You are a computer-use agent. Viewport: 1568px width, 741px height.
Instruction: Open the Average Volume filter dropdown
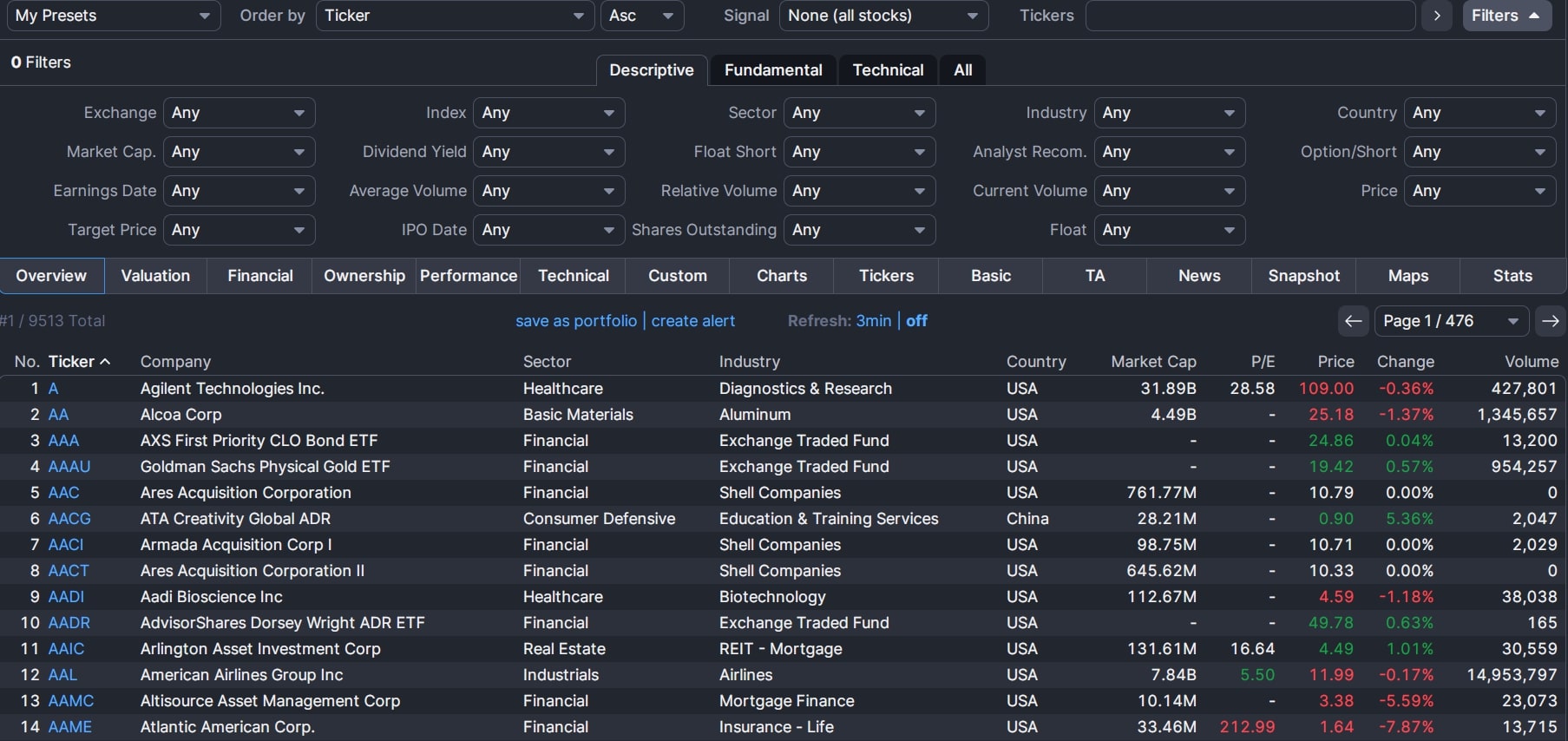(x=548, y=191)
